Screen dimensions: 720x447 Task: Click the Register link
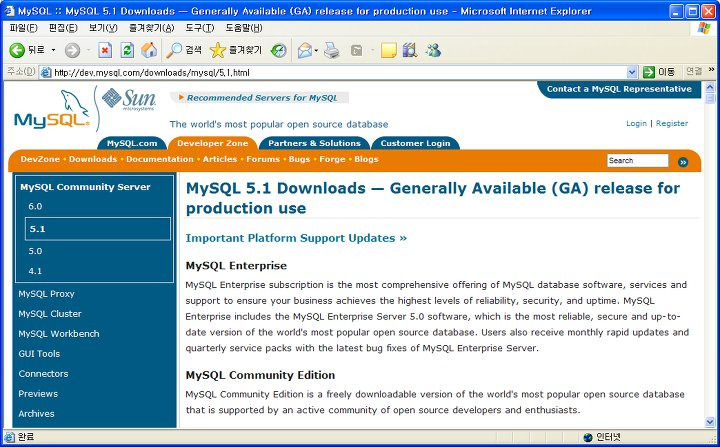[x=672, y=123]
